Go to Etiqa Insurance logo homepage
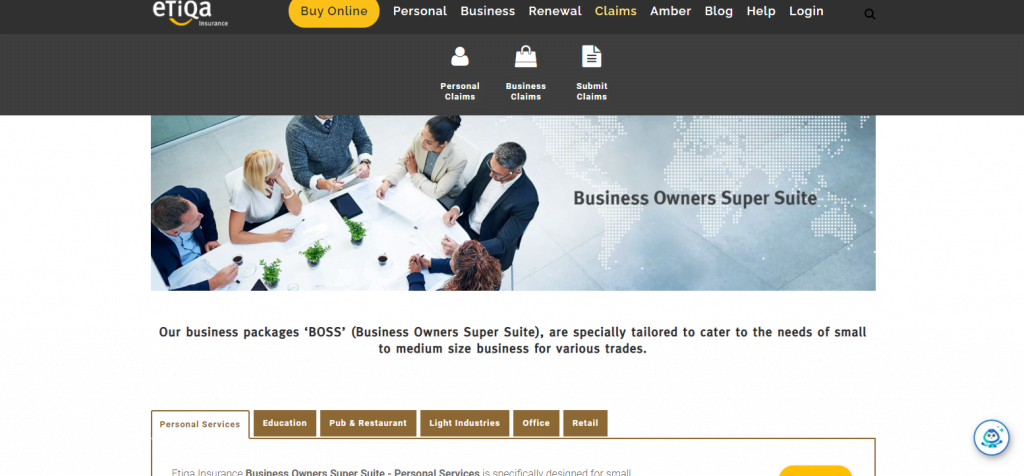Viewport: 1024px width, 476px height. click(x=190, y=12)
